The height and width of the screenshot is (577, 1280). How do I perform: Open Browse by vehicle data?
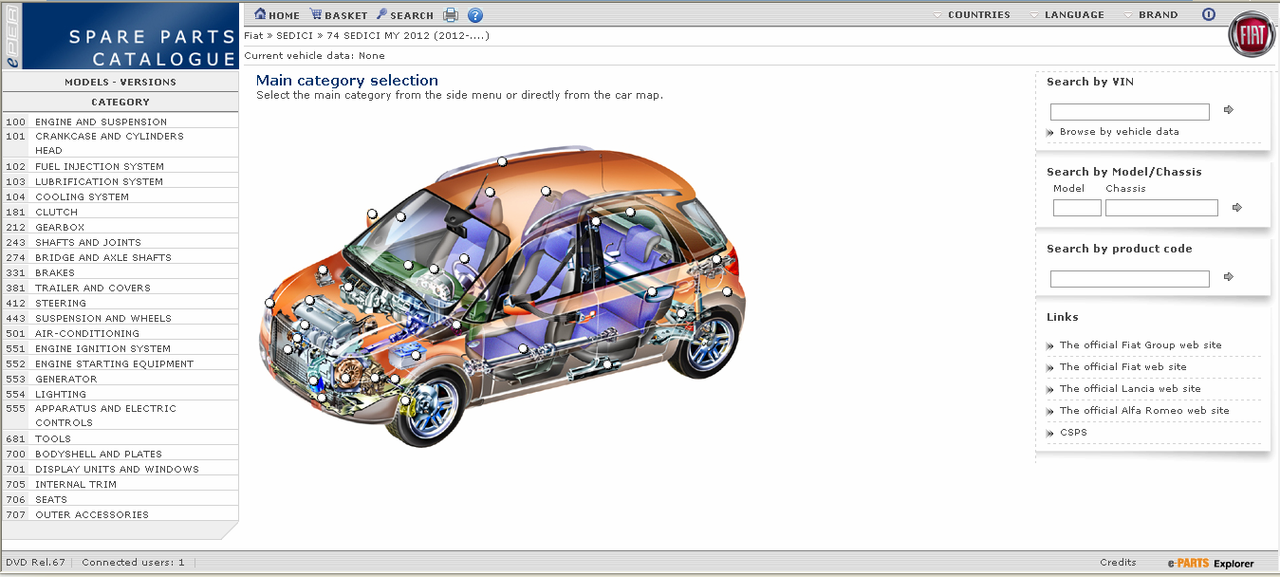point(1119,132)
